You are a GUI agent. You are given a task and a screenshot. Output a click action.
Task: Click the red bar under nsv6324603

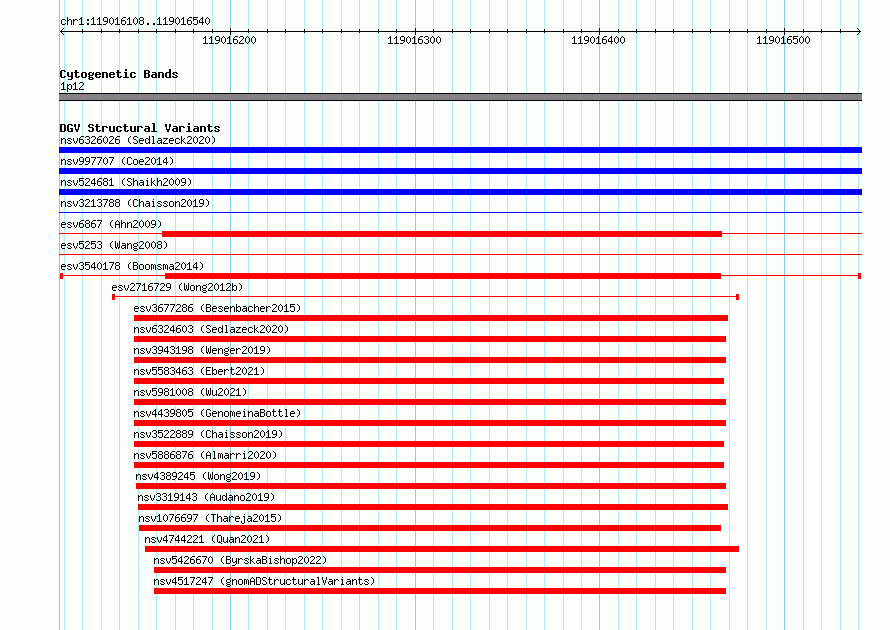click(x=430, y=339)
